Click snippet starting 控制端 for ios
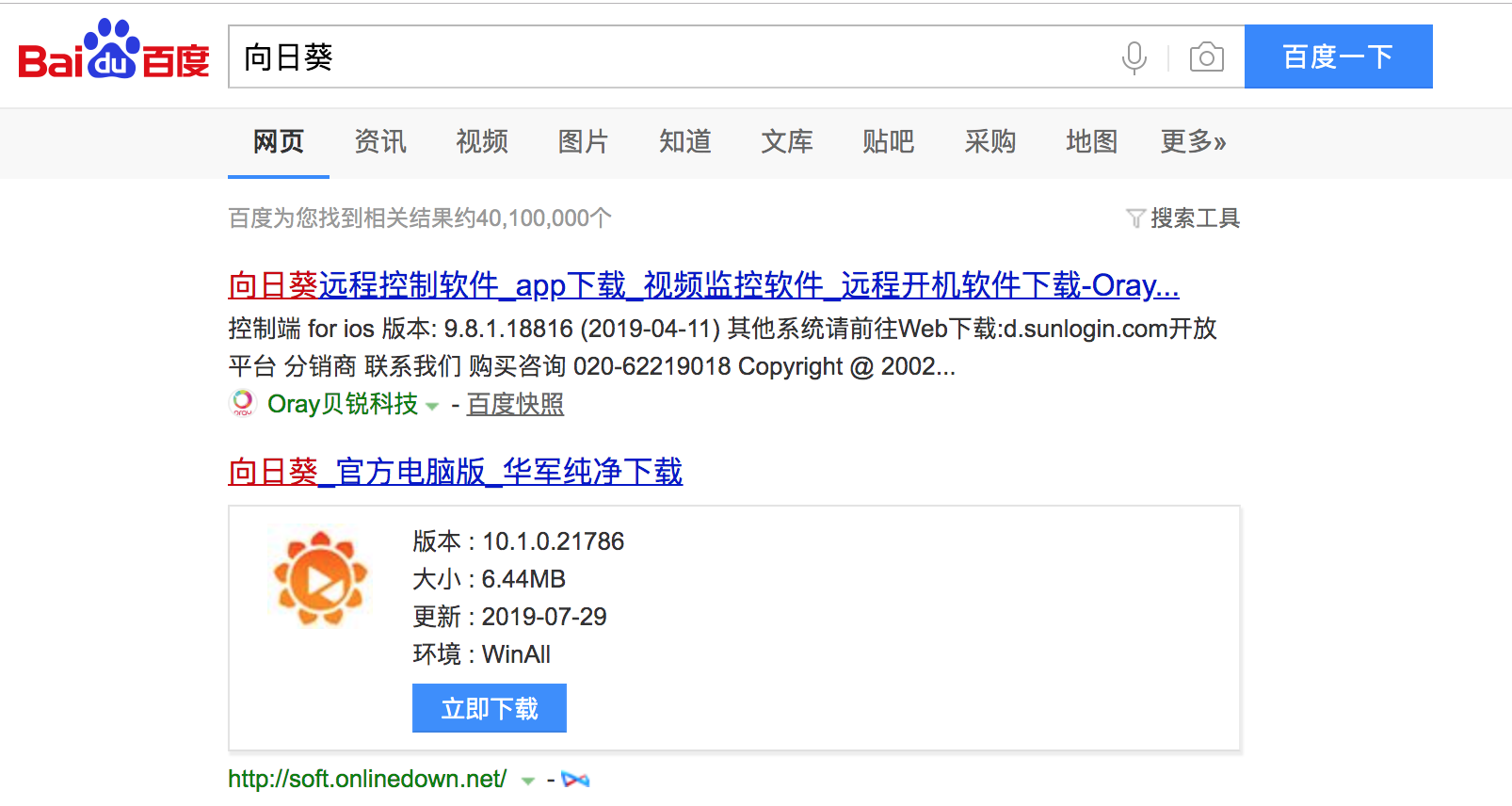1512x806 pixels. click(722, 347)
